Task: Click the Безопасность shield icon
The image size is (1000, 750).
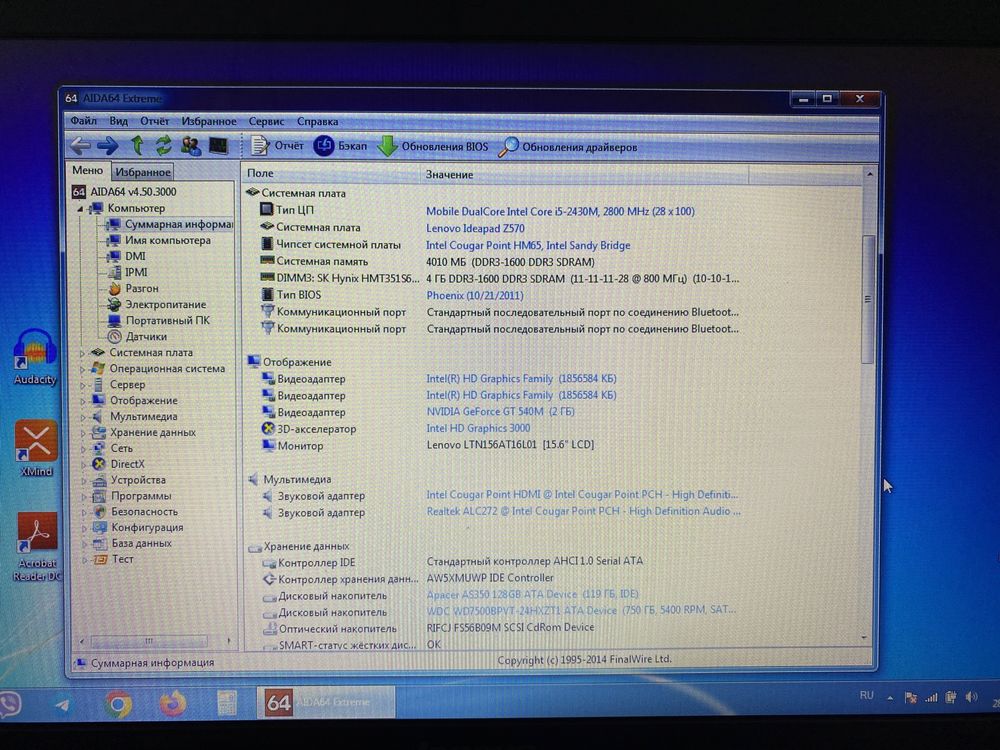Action: (99, 511)
